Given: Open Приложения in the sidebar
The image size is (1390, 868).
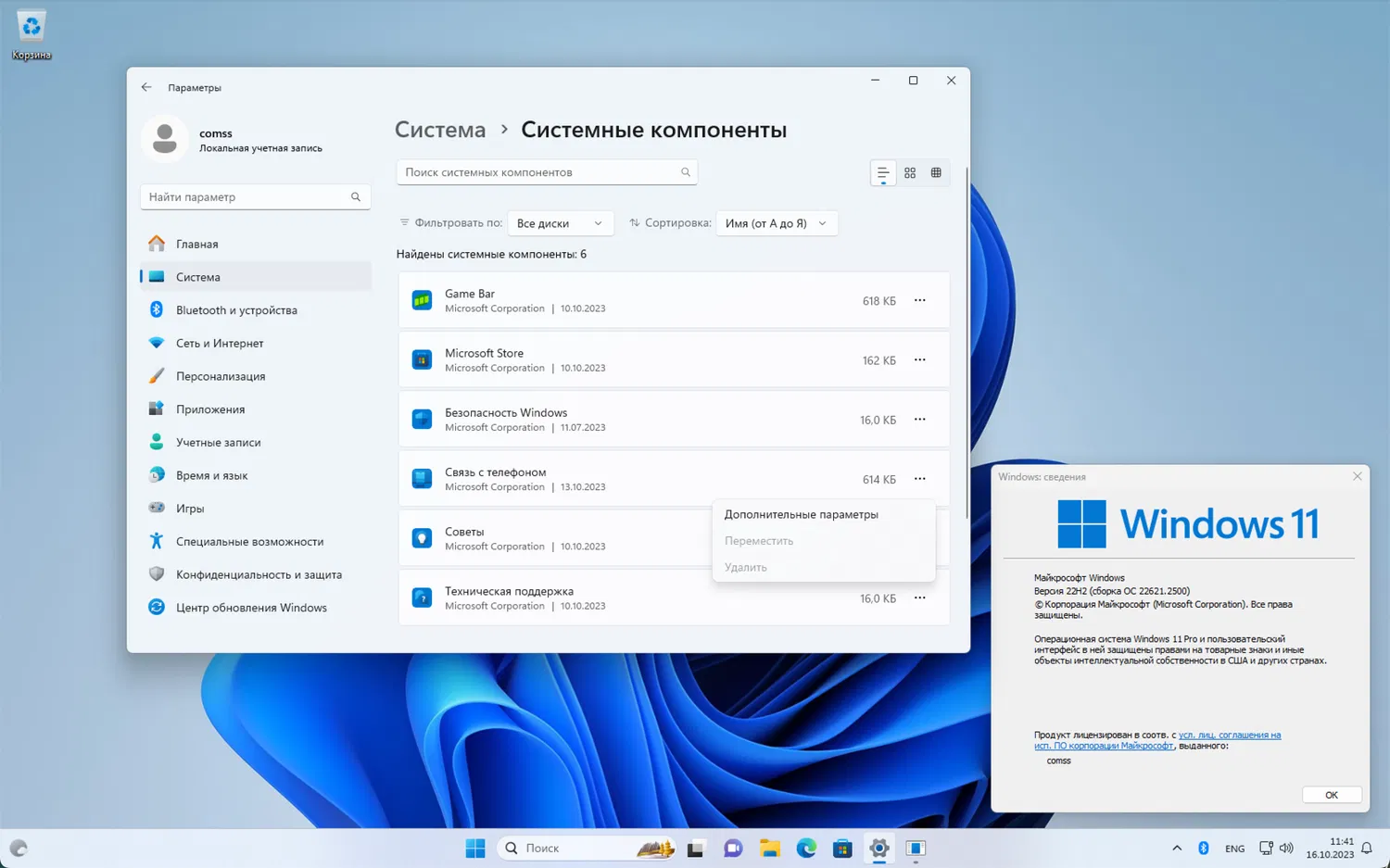Looking at the screenshot, I should click(x=256, y=409).
